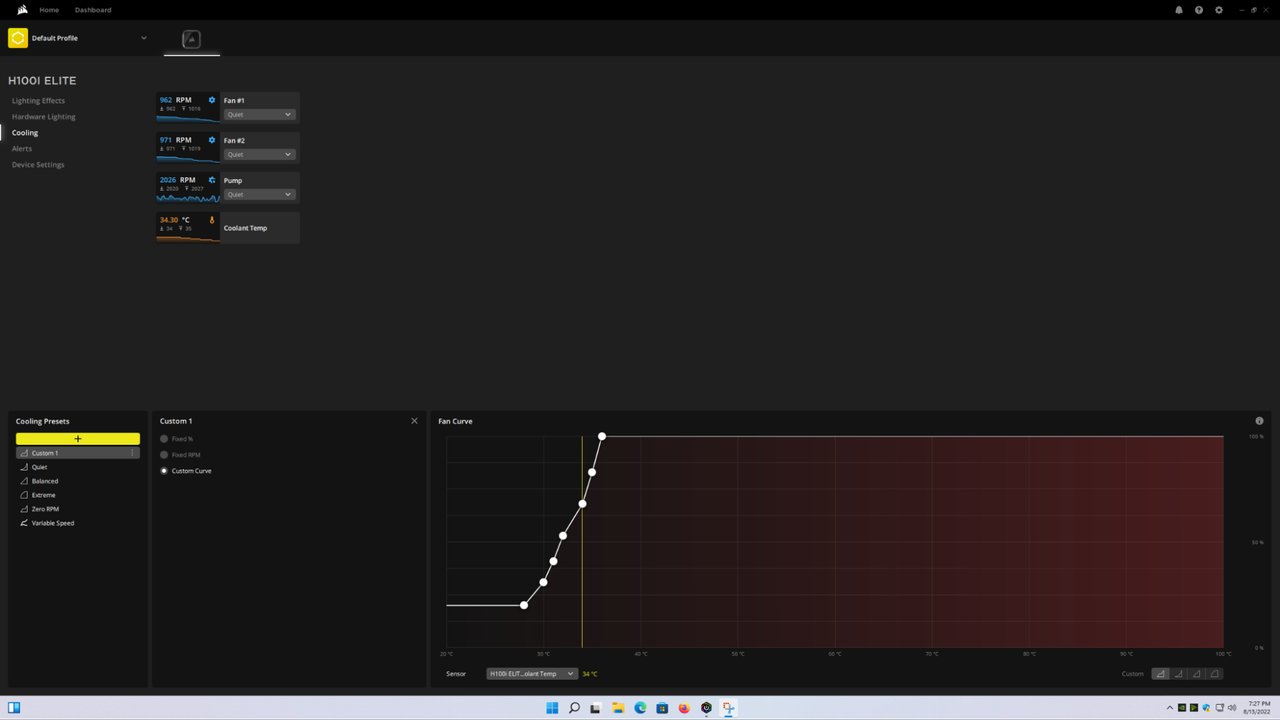Click Fan #1 fan icon
Screen dimensions: 1280x720
pyautogui.click(x=212, y=100)
